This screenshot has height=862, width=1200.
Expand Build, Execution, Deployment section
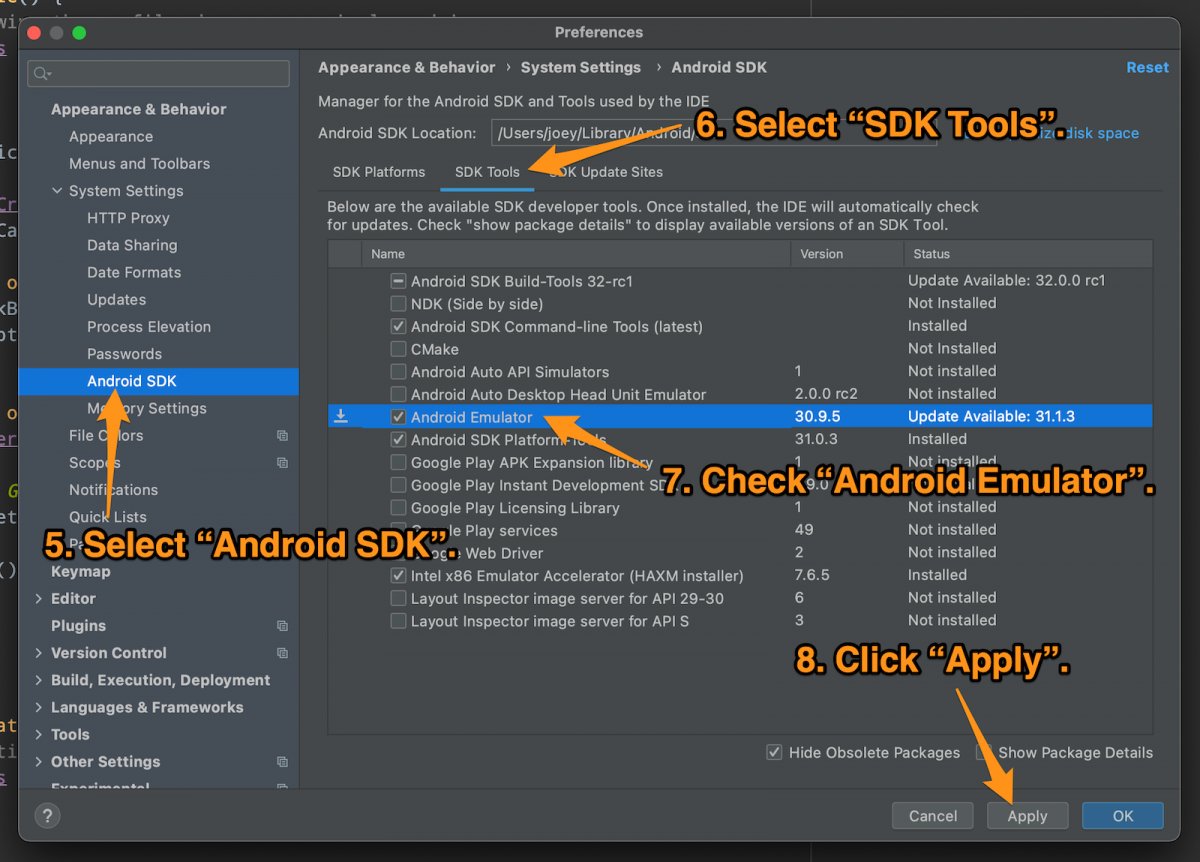[x=38, y=680]
